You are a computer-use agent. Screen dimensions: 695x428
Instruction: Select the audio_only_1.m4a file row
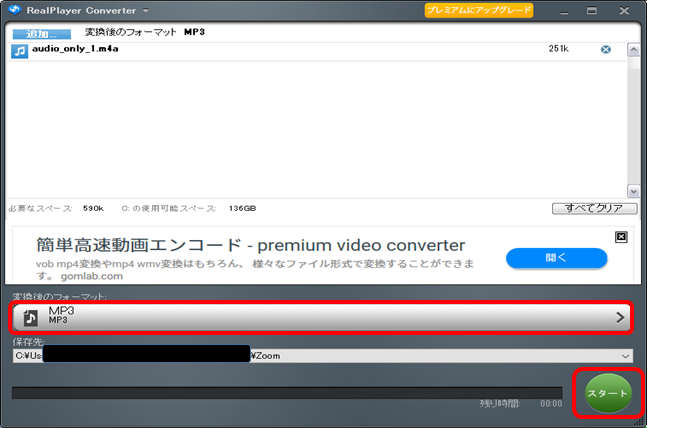[300, 49]
